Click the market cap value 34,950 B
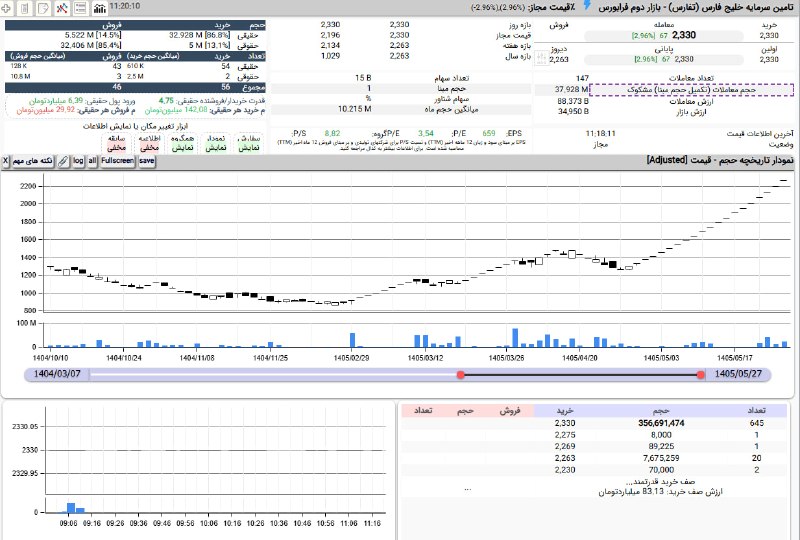Image resolution: width=800 pixels, height=540 pixels. (573, 111)
